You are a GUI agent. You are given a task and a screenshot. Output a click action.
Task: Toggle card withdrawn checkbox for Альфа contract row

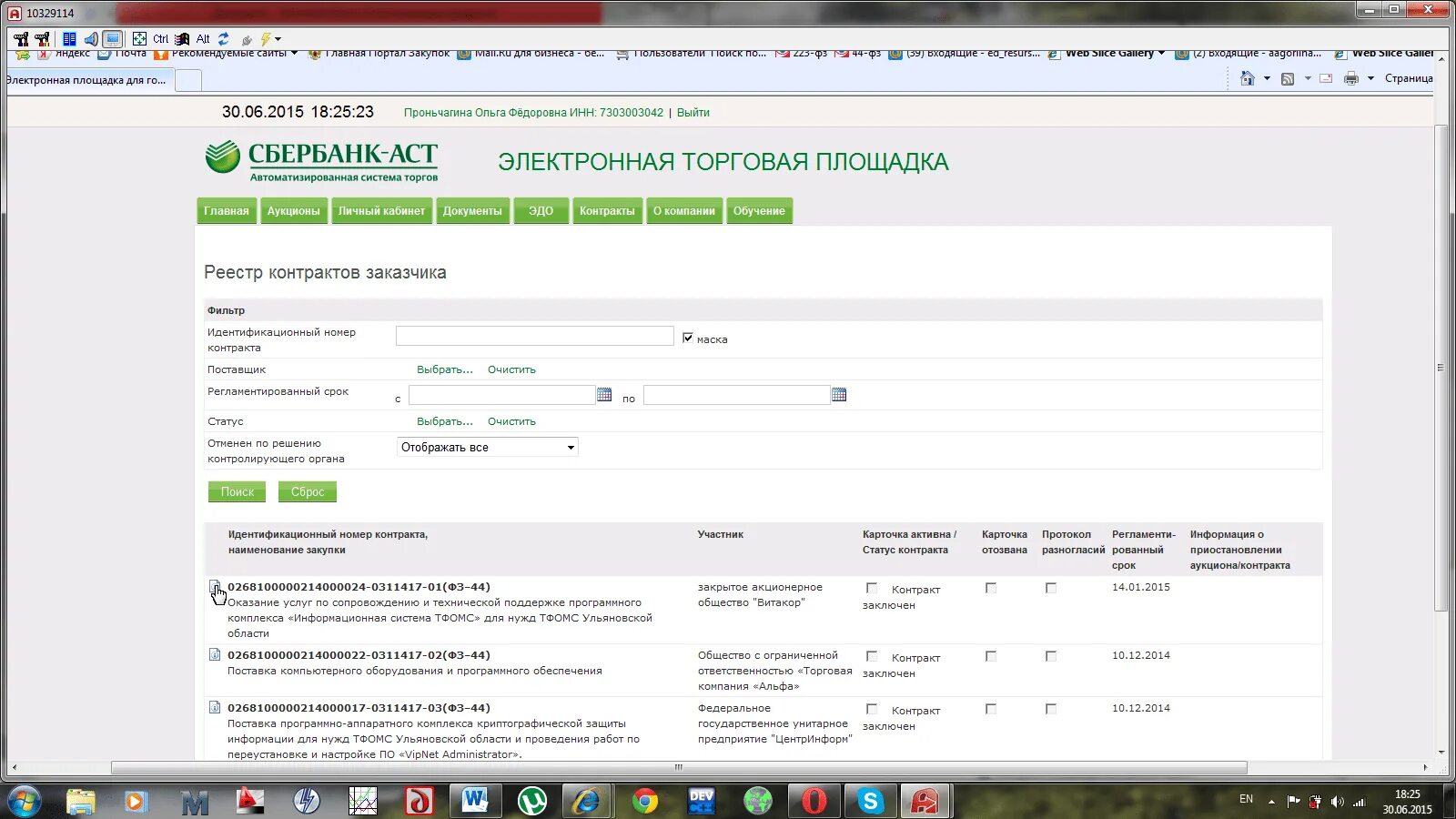(991, 656)
